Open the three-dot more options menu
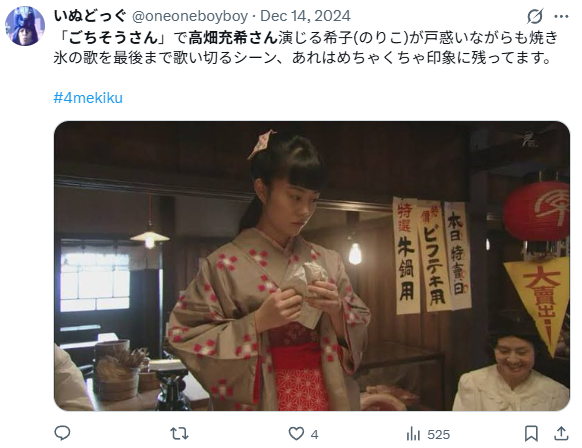This screenshot has width=582, height=448. (561, 16)
